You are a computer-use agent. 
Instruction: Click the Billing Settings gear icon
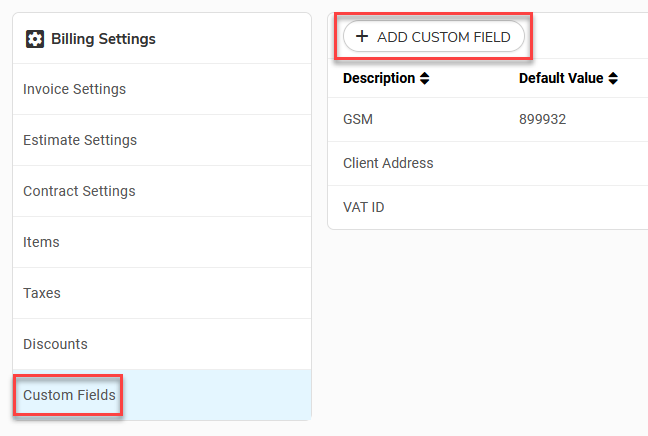(x=35, y=39)
